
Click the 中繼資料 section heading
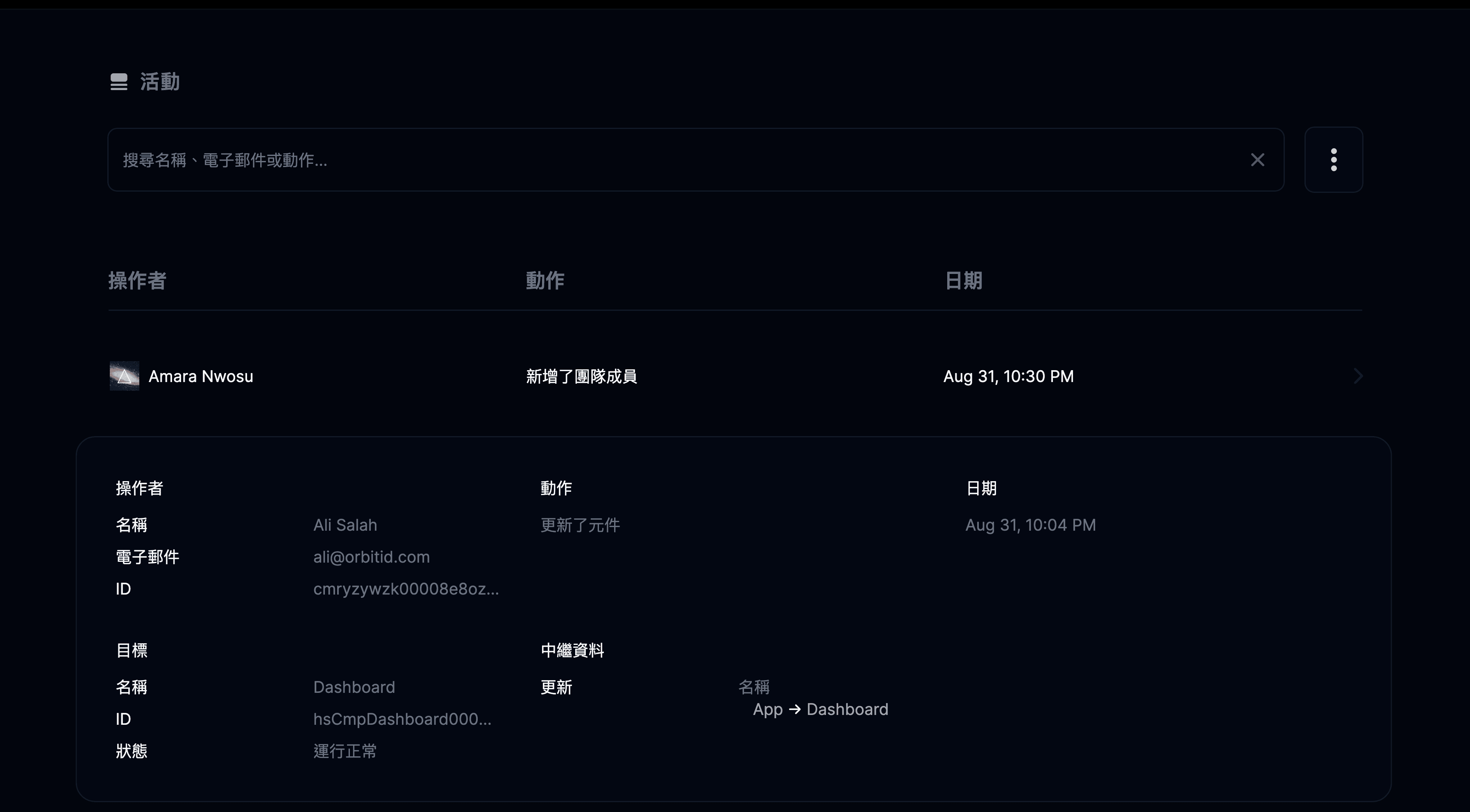[572, 650]
